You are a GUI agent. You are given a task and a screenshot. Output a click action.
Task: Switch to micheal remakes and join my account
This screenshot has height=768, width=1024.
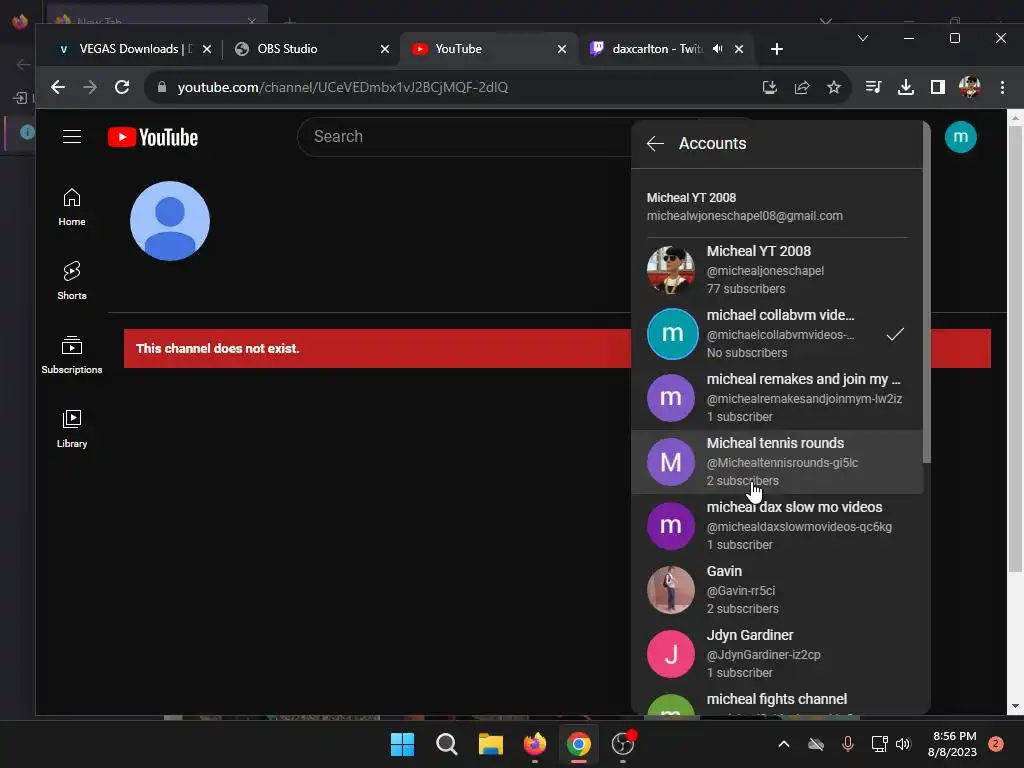[776, 398]
